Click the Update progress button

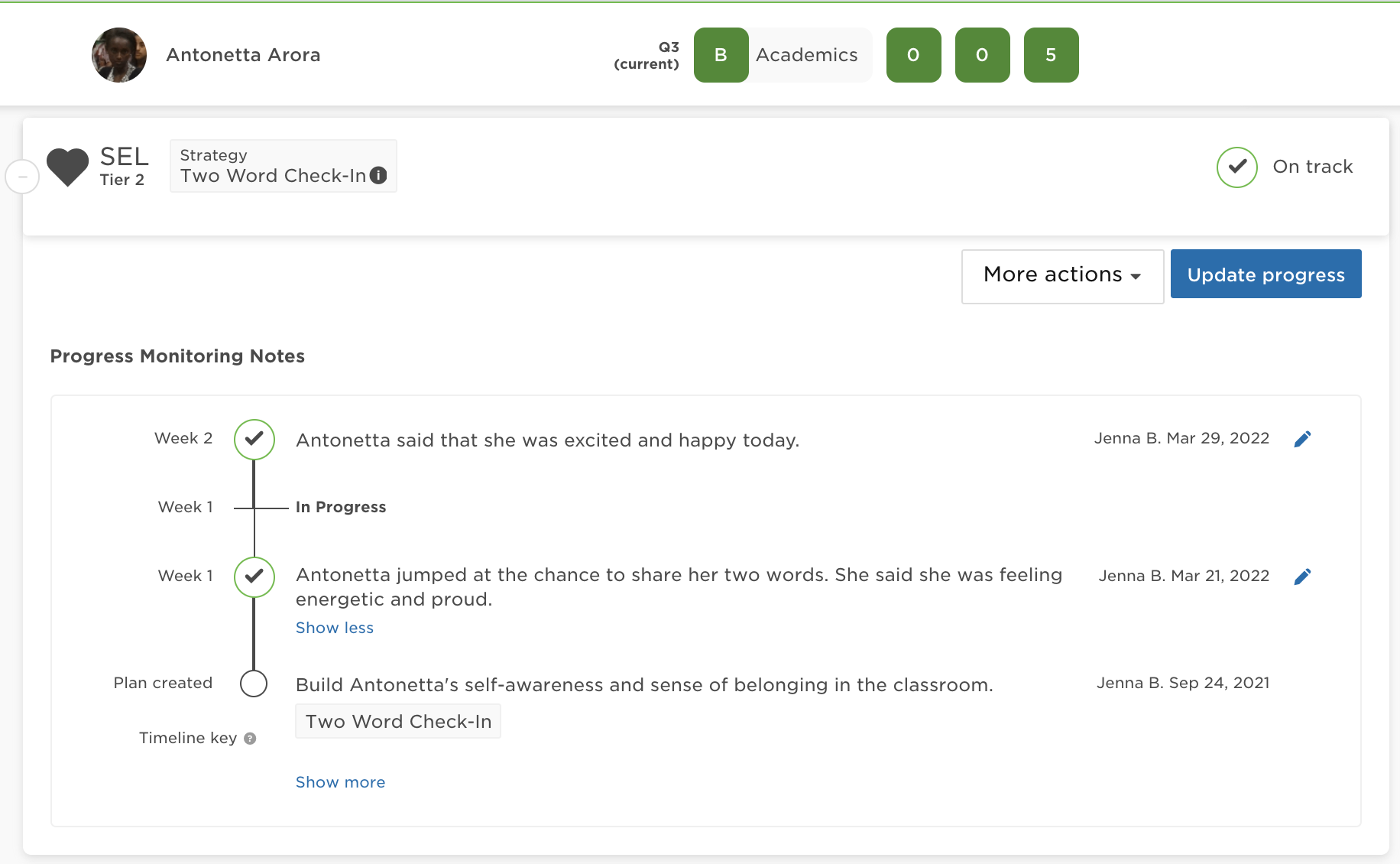pos(1266,274)
